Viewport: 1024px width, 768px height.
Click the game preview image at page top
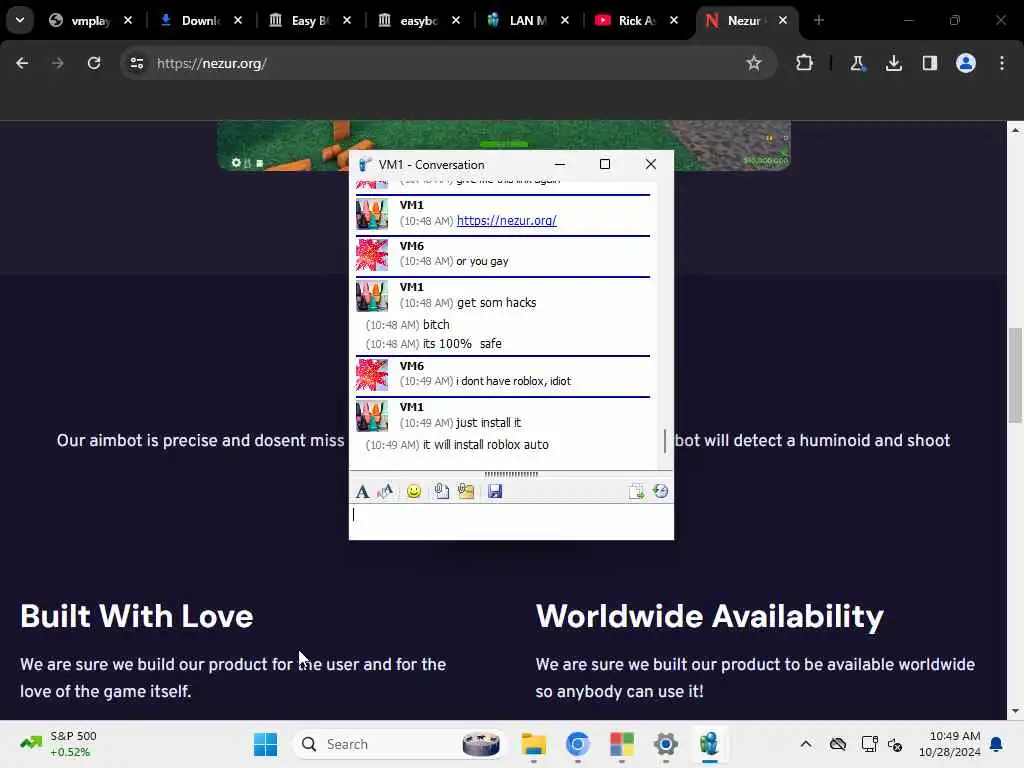pyautogui.click(x=504, y=145)
